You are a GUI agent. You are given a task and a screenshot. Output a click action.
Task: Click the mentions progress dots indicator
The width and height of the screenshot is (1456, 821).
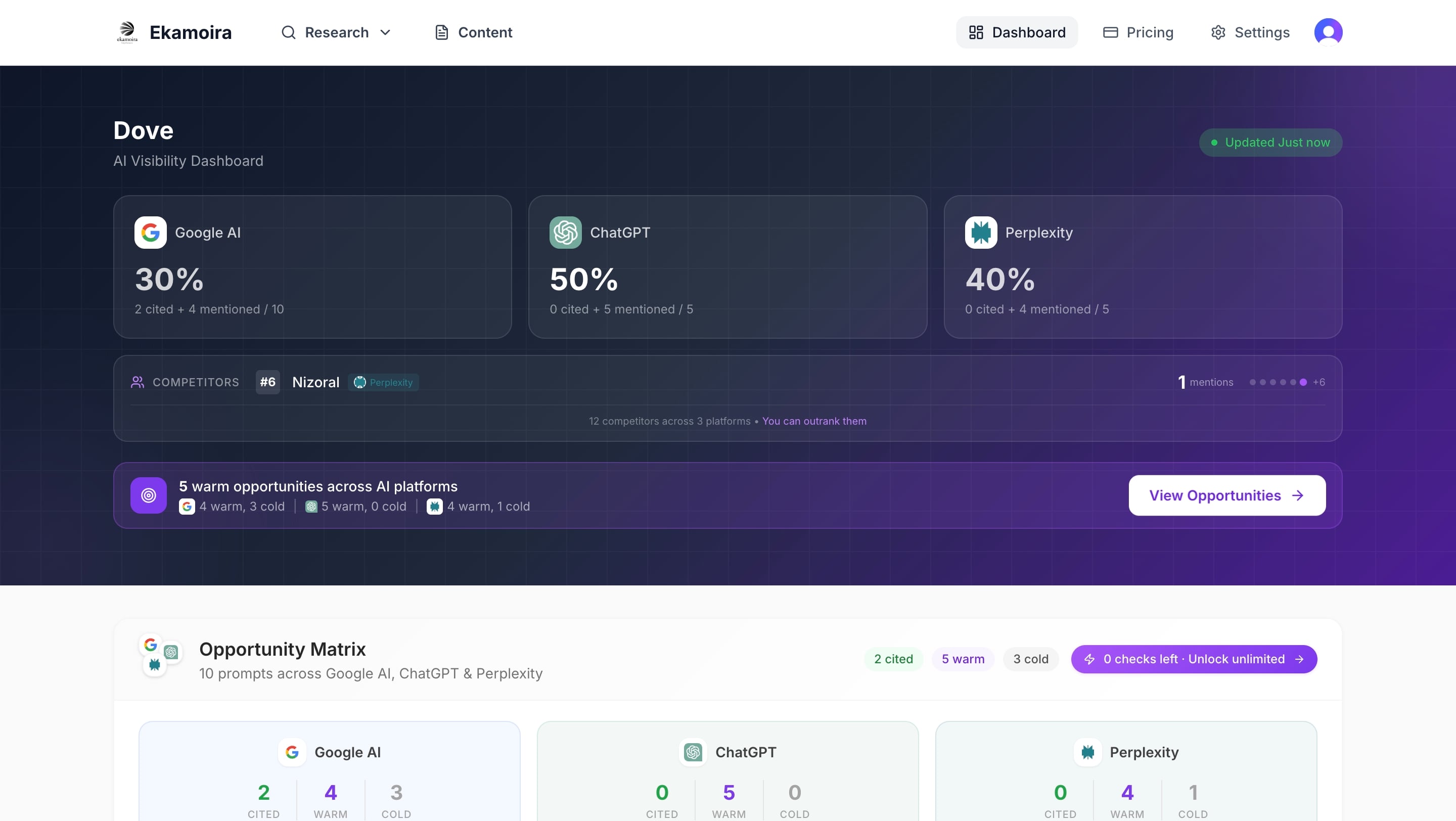coord(1278,382)
